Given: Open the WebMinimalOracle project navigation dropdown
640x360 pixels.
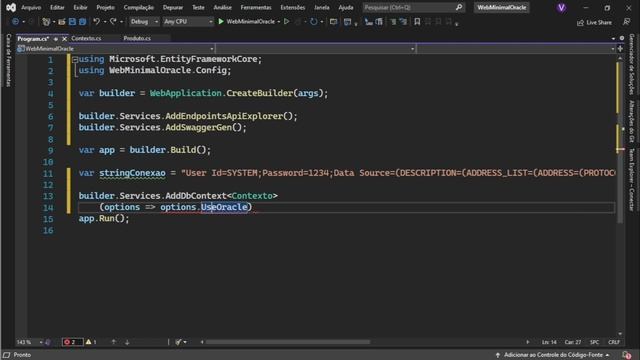Looking at the screenshot, I should pos(116,49).
